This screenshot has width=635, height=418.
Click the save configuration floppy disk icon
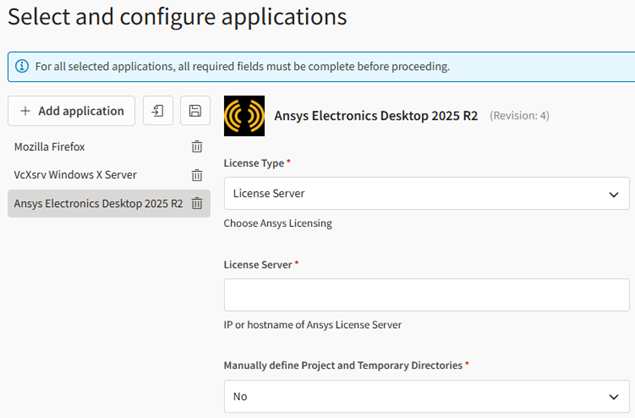coord(195,111)
